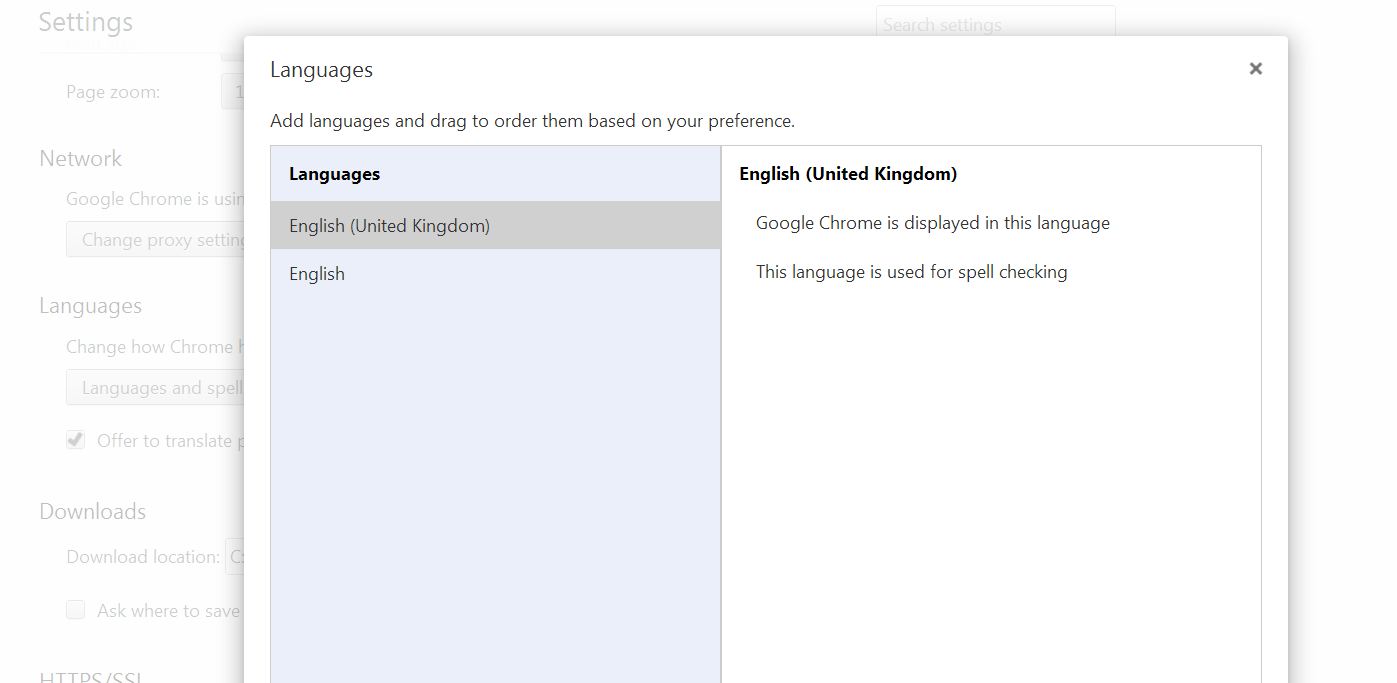Select the plain English entry in the list
The height and width of the screenshot is (683, 1397).
[x=317, y=274]
